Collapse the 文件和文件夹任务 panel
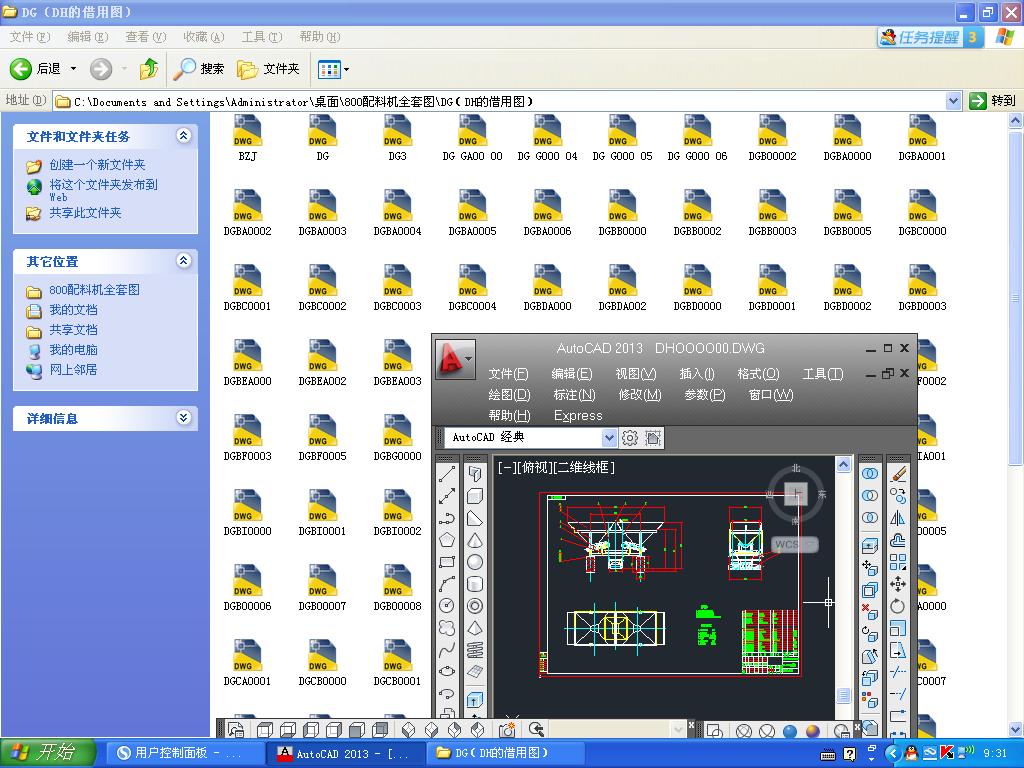 pos(184,136)
